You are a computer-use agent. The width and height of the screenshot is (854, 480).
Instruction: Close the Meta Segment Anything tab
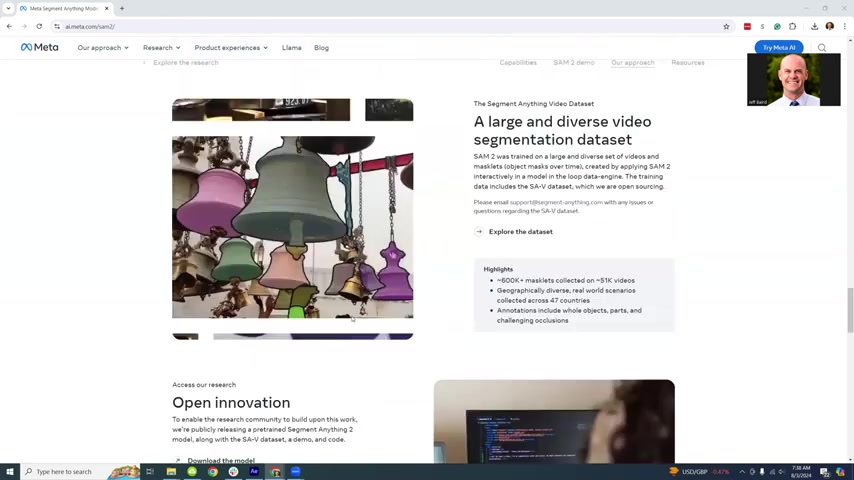pyautogui.click(x=107, y=9)
